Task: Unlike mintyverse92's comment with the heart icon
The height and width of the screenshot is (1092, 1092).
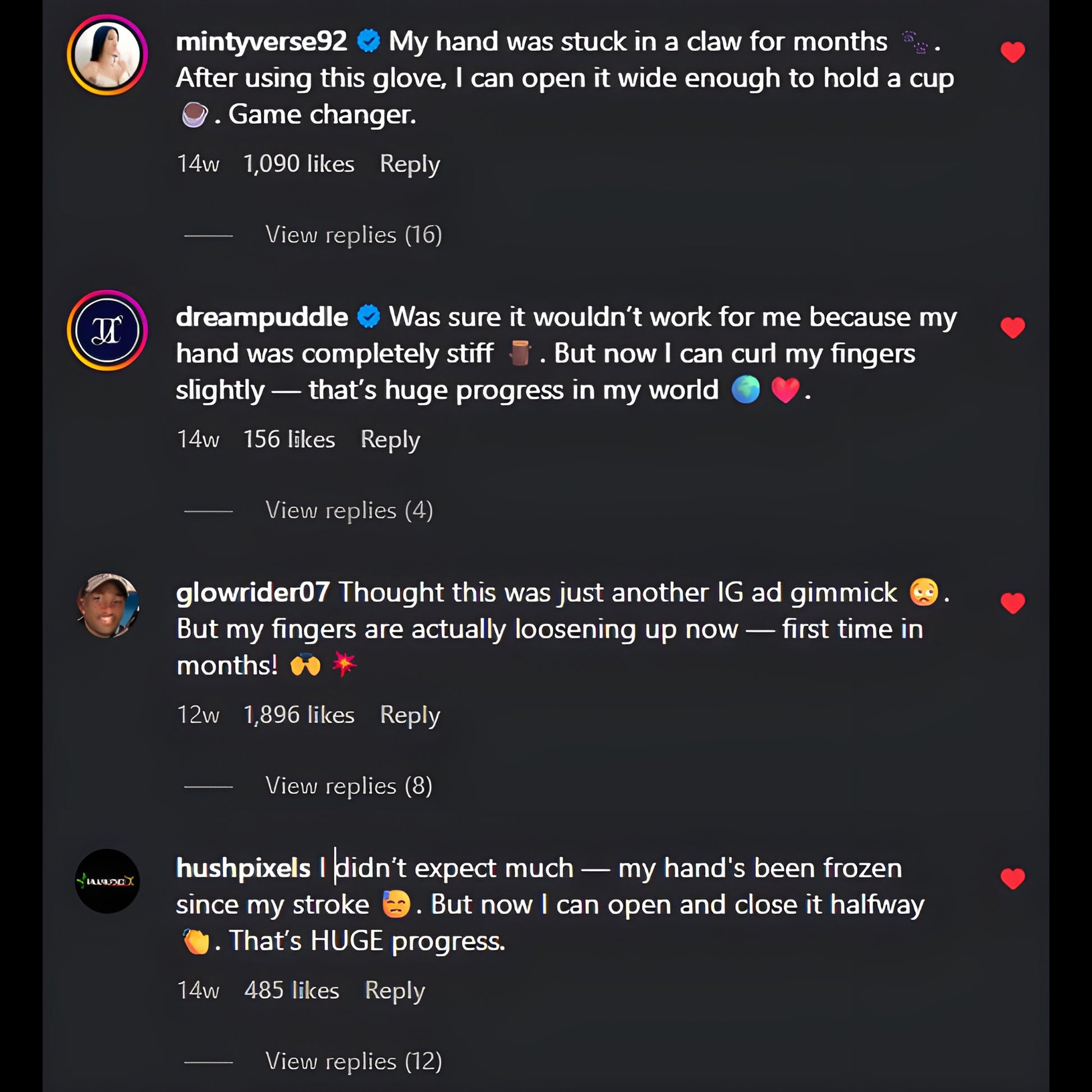Action: [x=1012, y=52]
